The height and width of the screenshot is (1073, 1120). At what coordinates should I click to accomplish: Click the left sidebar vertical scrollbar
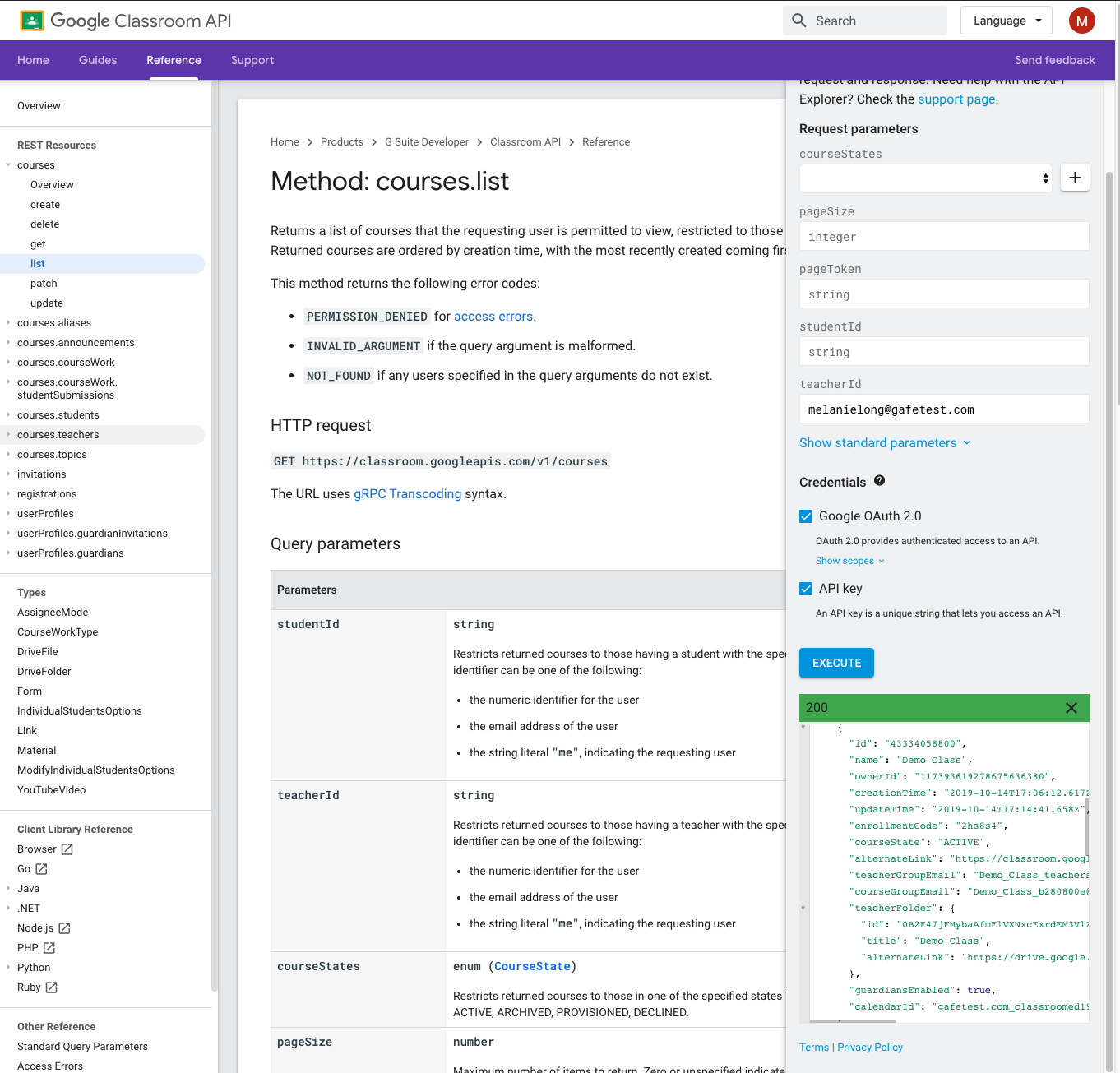point(215,534)
